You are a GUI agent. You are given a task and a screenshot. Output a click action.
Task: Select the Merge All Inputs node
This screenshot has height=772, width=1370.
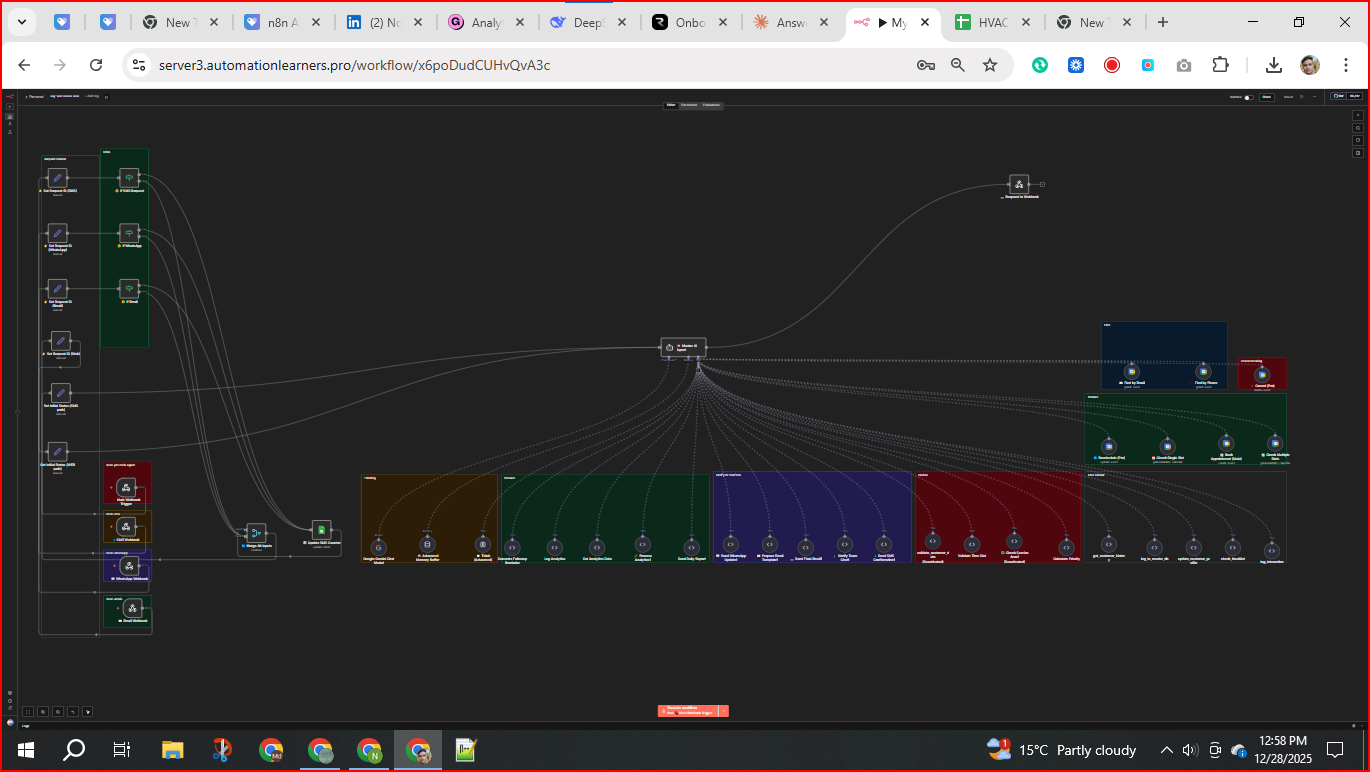[x=256, y=533]
